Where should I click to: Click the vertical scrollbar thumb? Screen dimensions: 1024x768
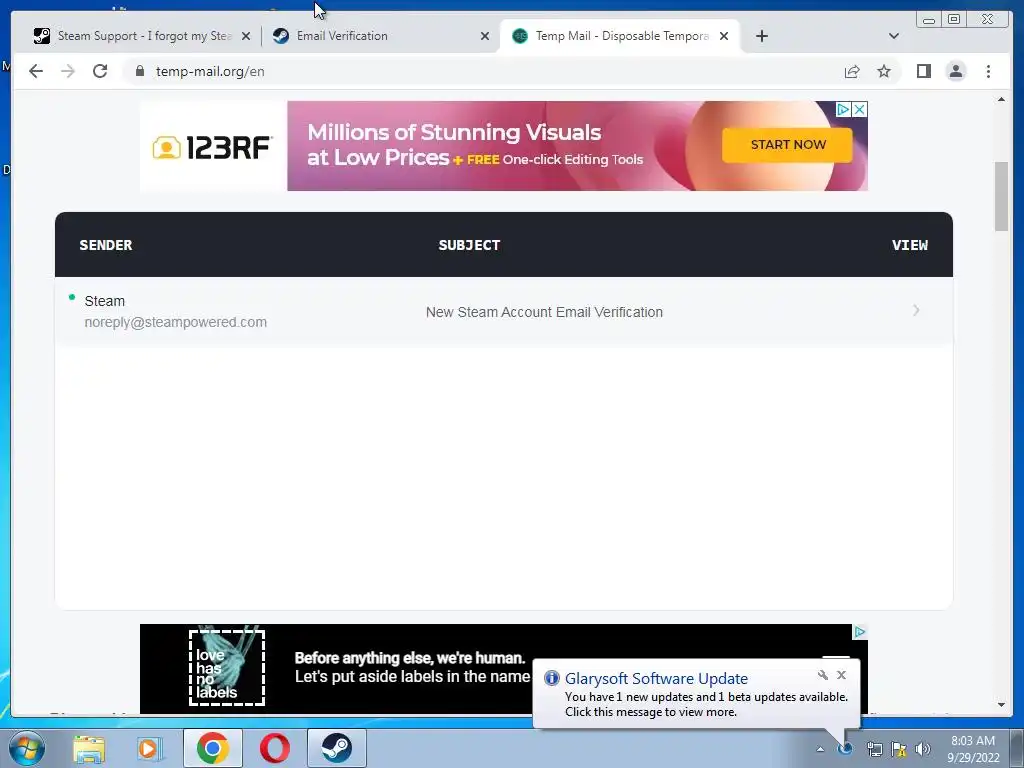[1001, 196]
